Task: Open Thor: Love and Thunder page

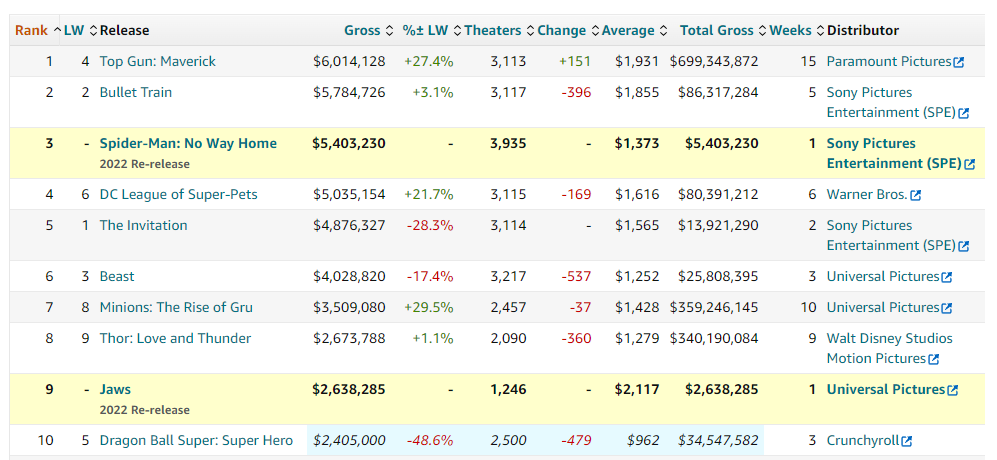Action: 175,339
